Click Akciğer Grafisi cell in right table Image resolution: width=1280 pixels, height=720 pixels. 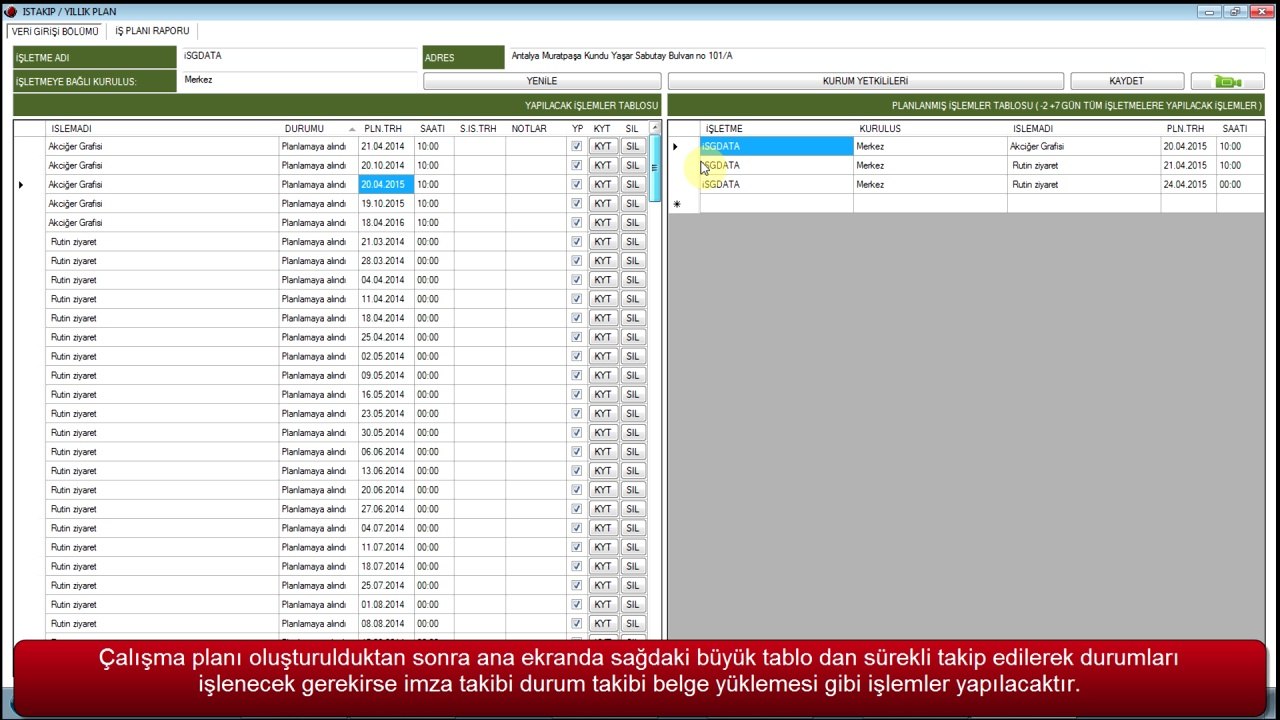pyautogui.click(x=1084, y=146)
